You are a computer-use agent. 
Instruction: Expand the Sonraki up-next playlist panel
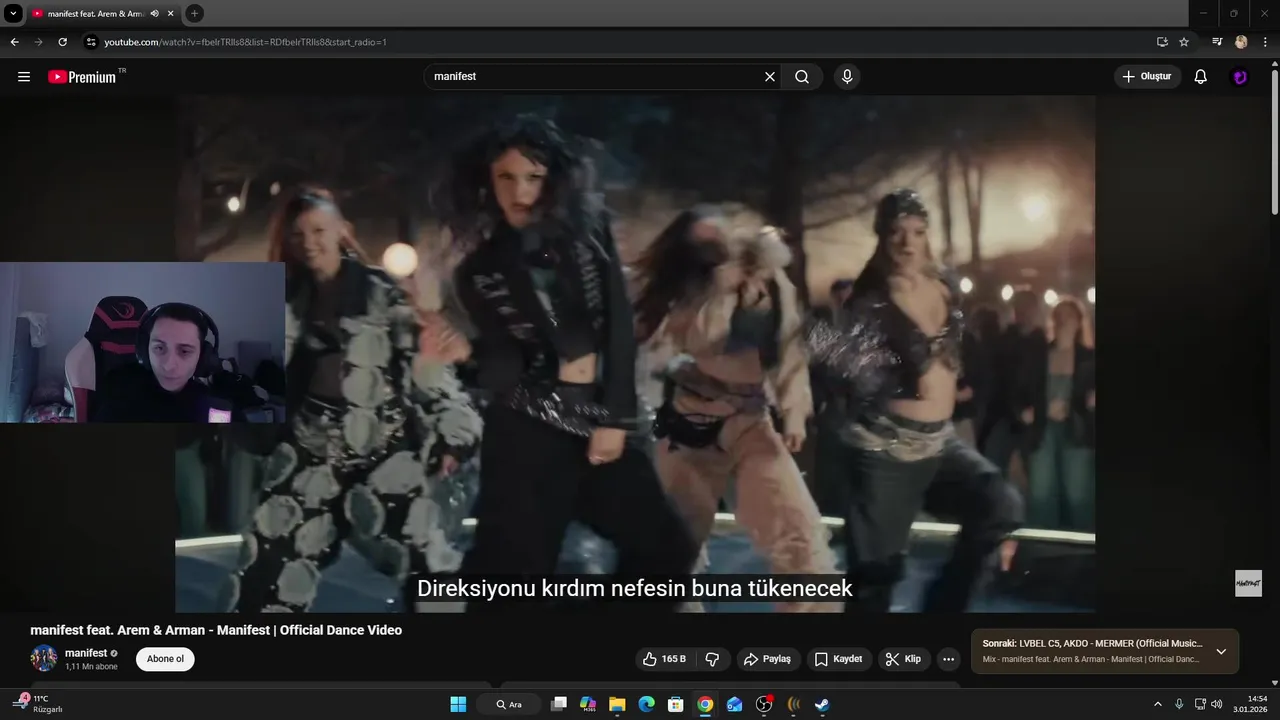tap(1221, 652)
